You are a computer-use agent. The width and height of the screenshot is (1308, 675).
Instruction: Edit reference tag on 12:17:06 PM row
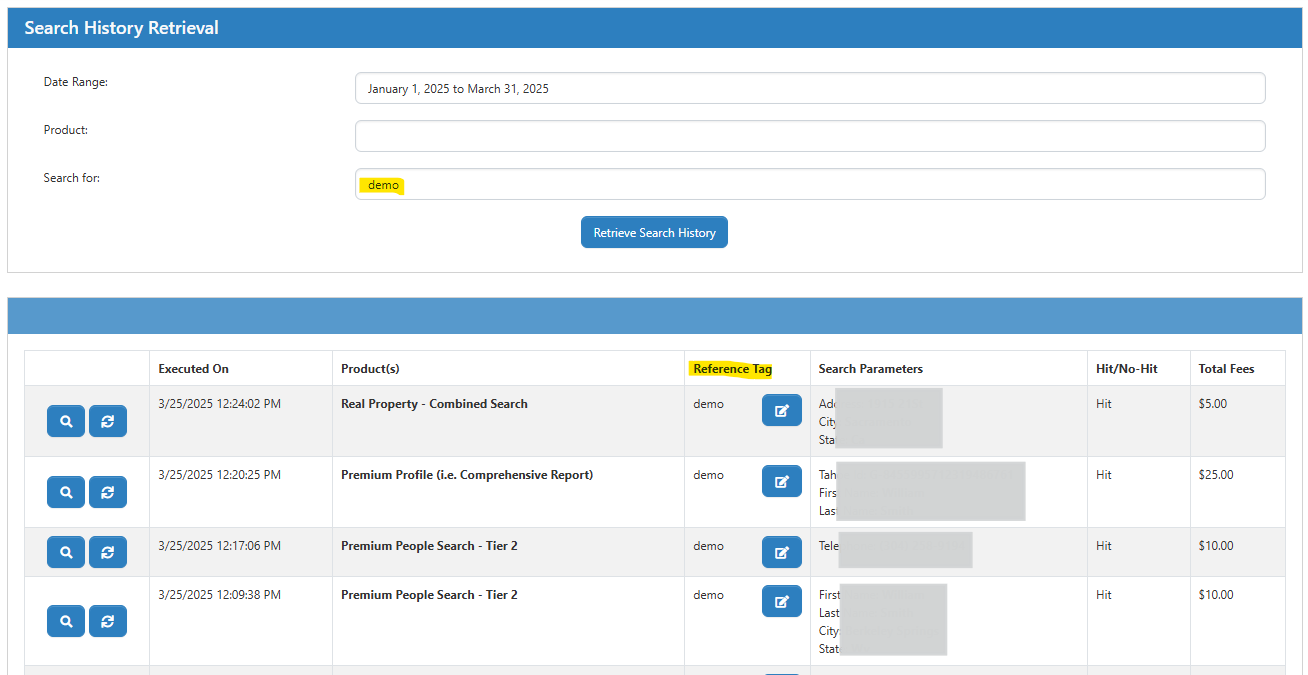781,552
